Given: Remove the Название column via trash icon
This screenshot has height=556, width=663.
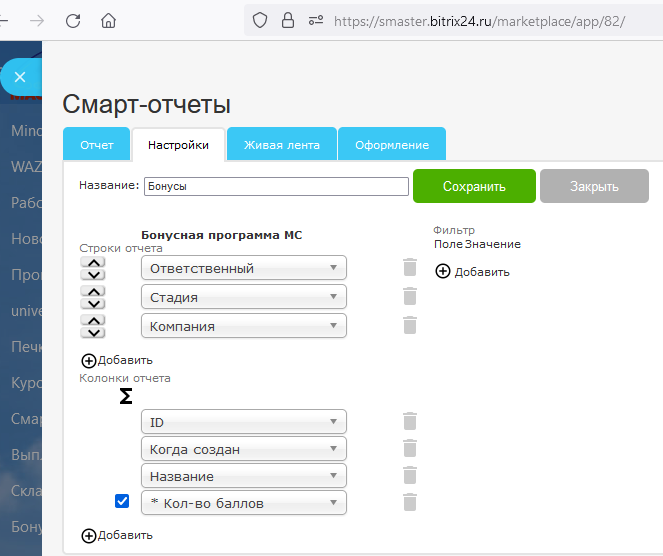Looking at the screenshot, I should (409, 476).
